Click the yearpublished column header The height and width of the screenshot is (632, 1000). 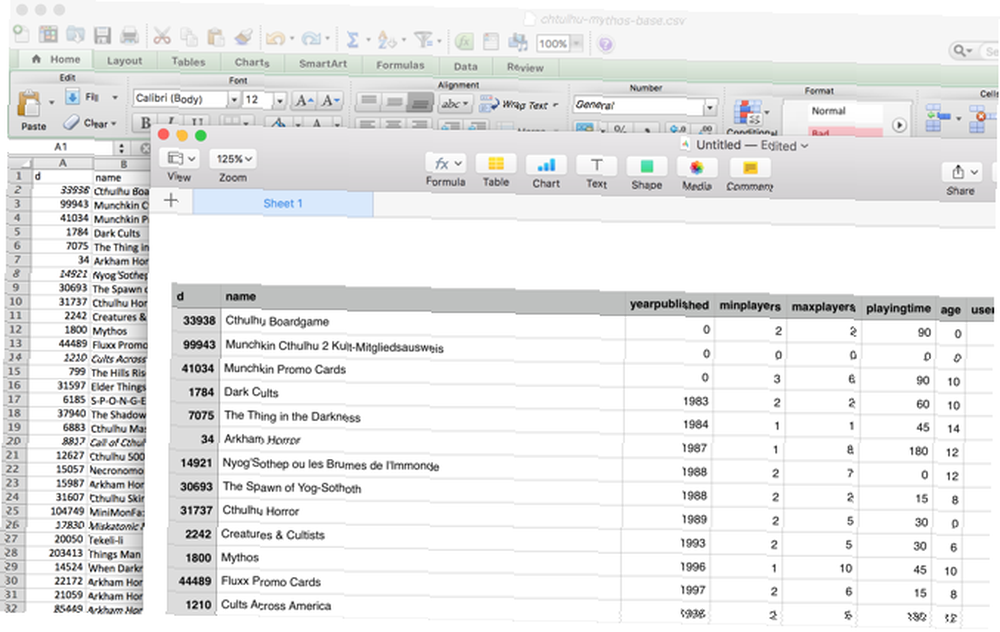[x=669, y=305]
